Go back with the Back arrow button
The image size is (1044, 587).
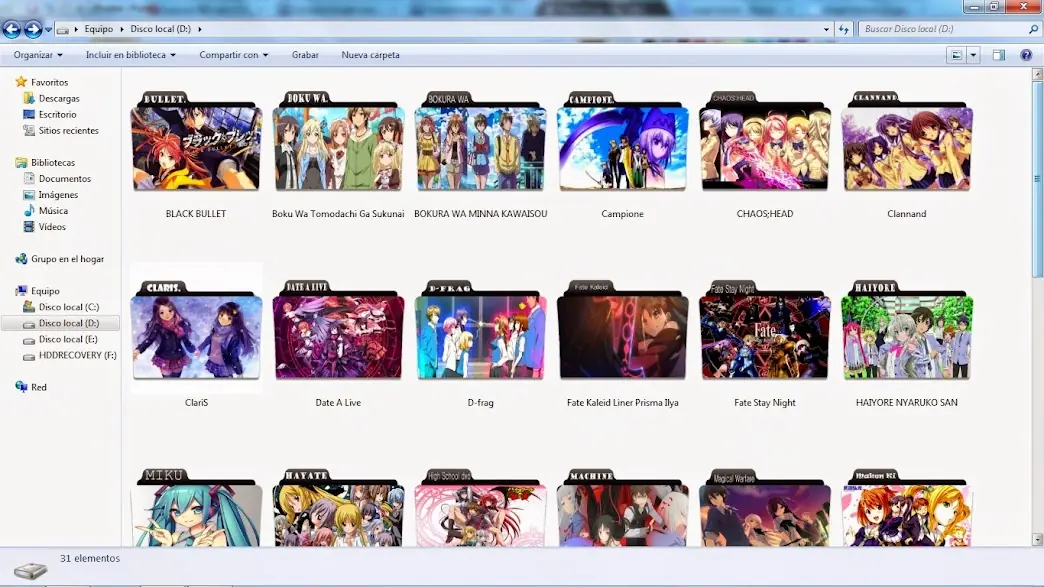(12, 29)
